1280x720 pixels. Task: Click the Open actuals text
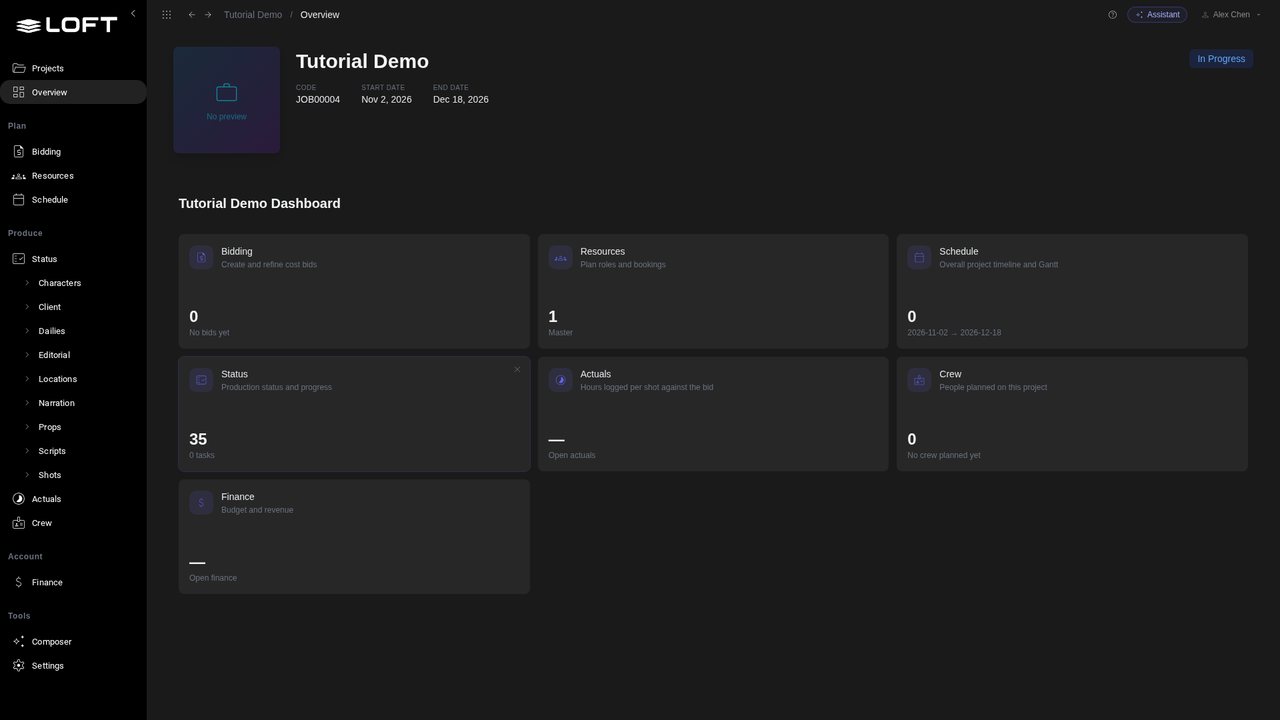[572, 455]
